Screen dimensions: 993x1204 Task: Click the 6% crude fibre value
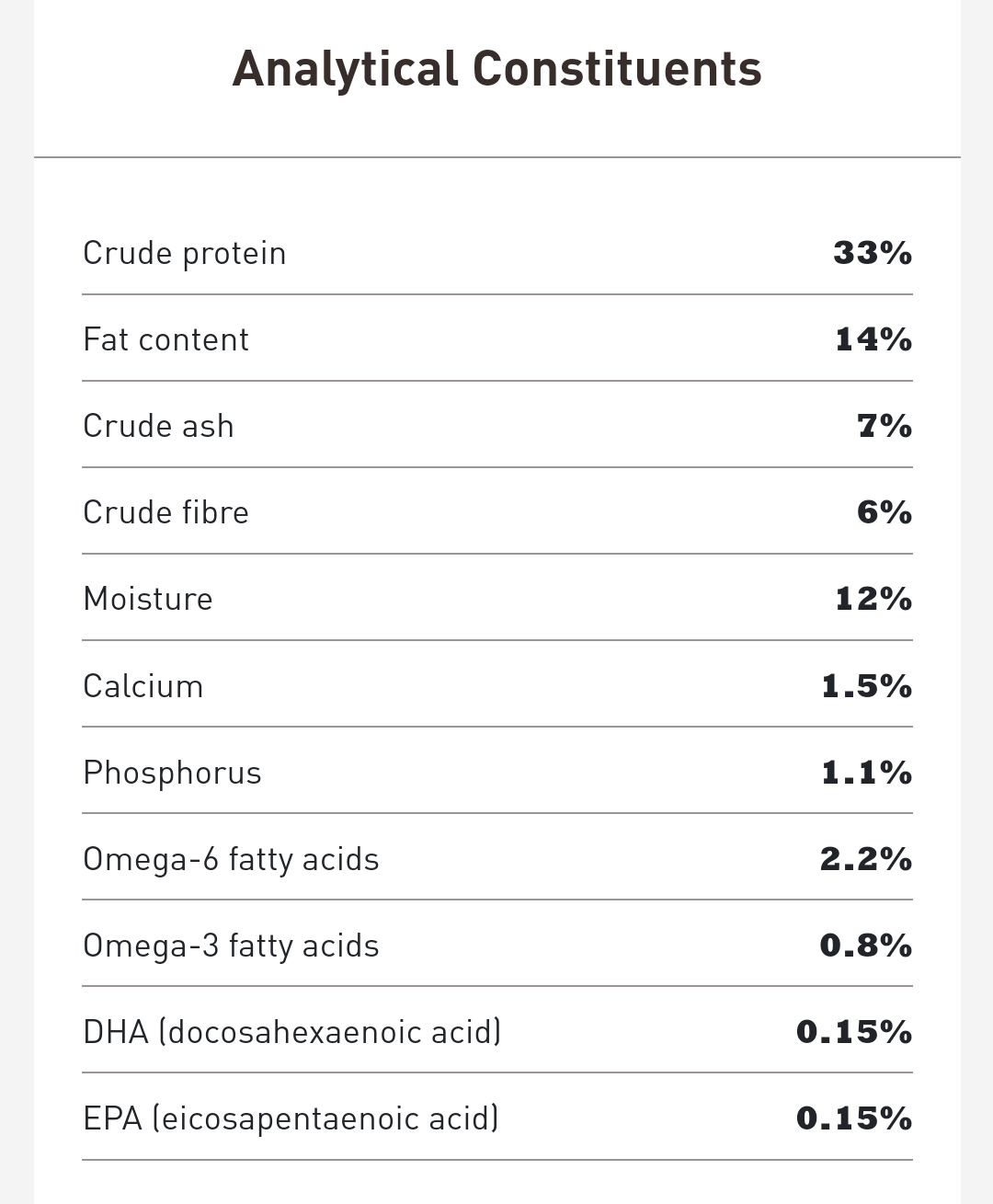pyautogui.click(x=884, y=512)
